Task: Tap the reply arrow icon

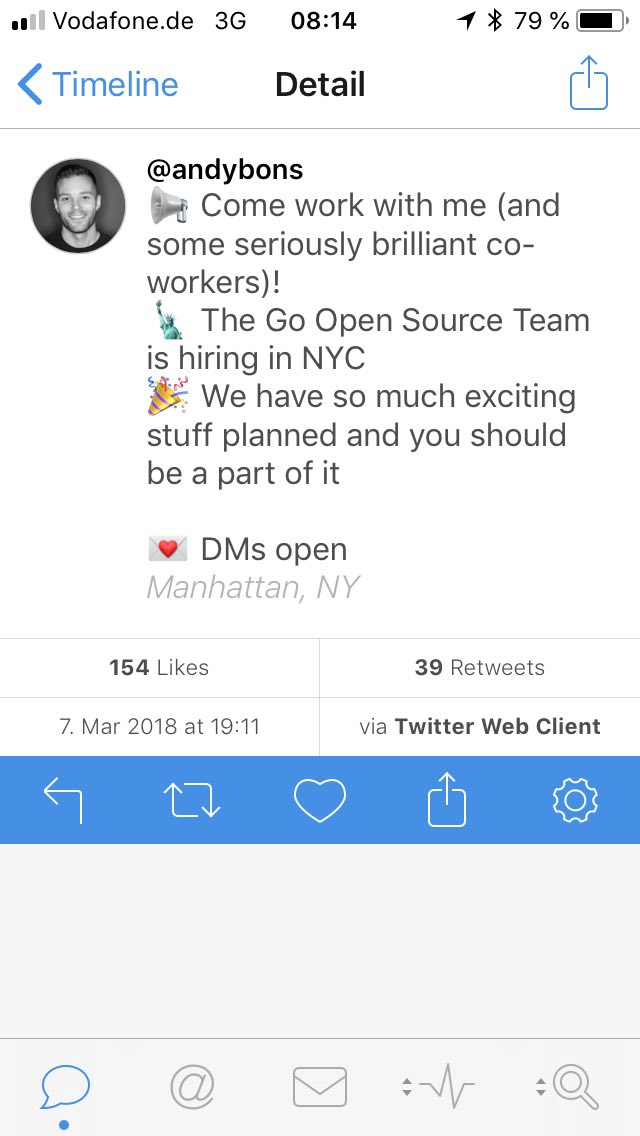Action: [63, 799]
